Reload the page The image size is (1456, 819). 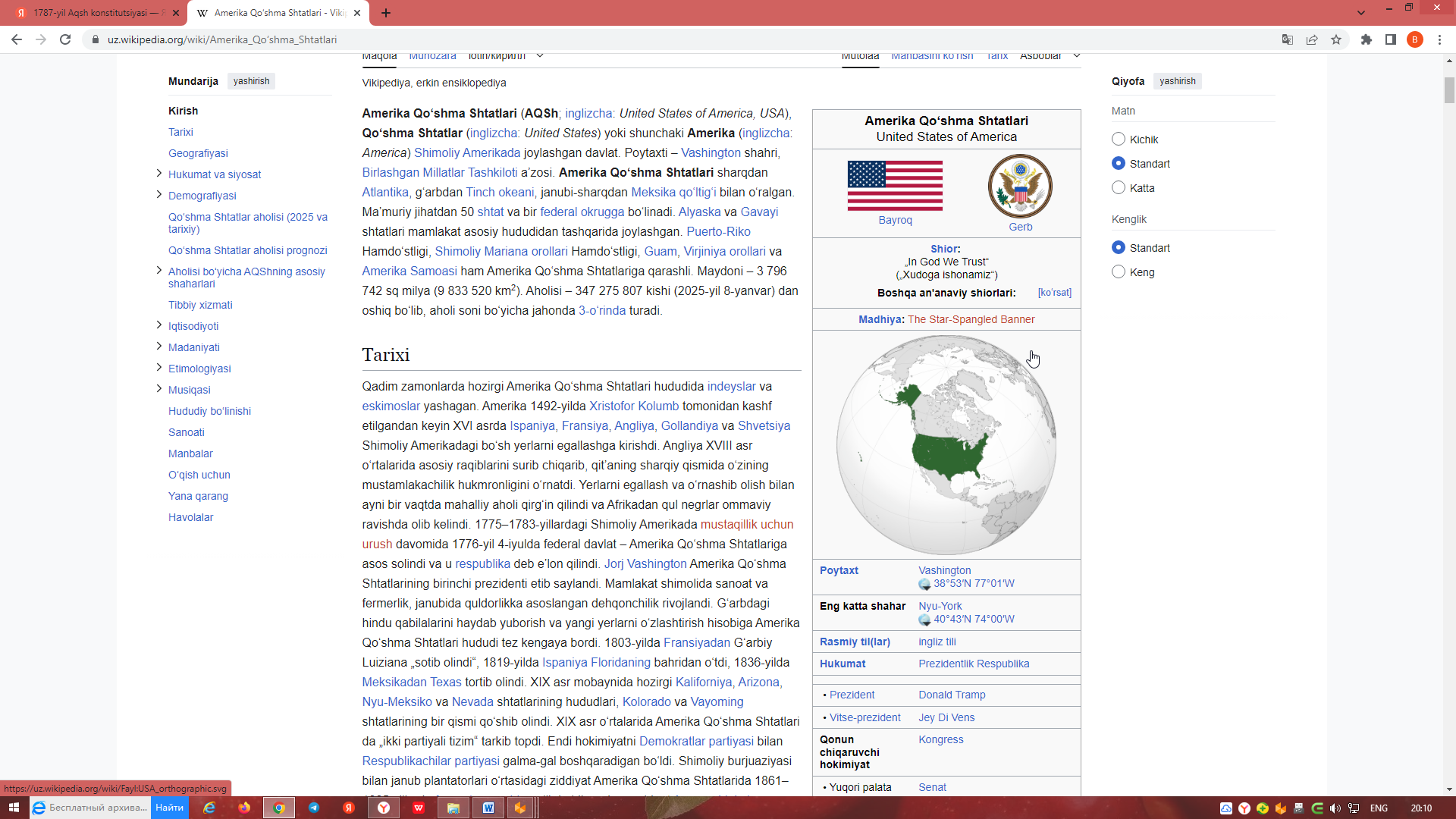click(65, 39)
